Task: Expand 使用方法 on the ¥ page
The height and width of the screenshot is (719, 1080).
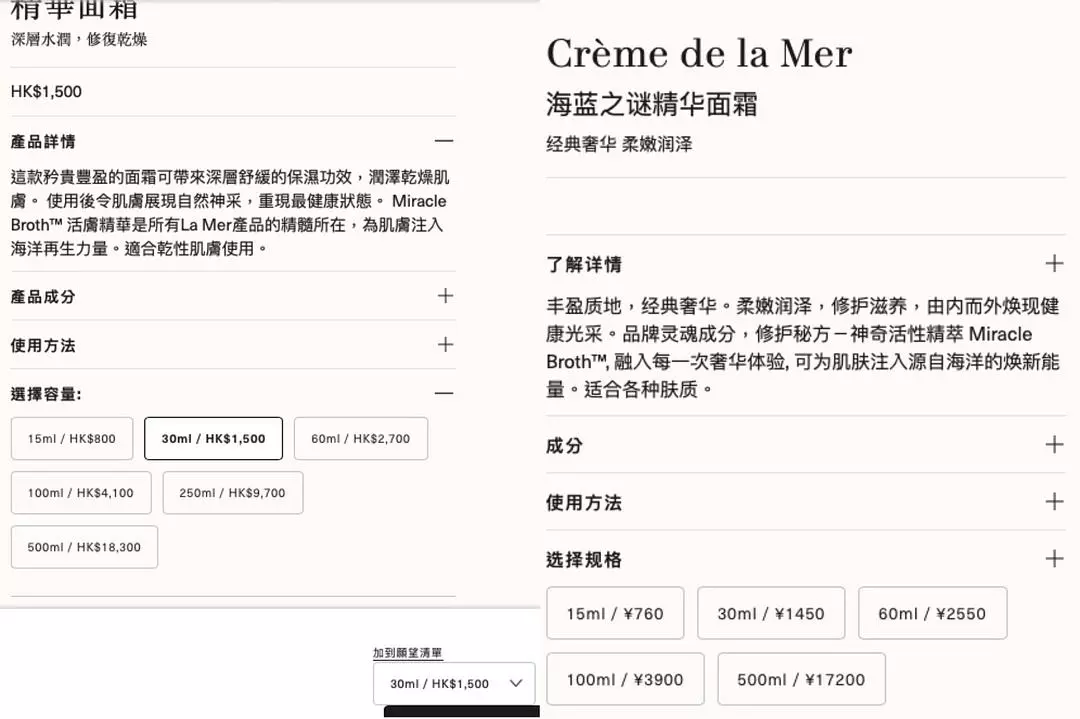Action: click(1054, 501)
